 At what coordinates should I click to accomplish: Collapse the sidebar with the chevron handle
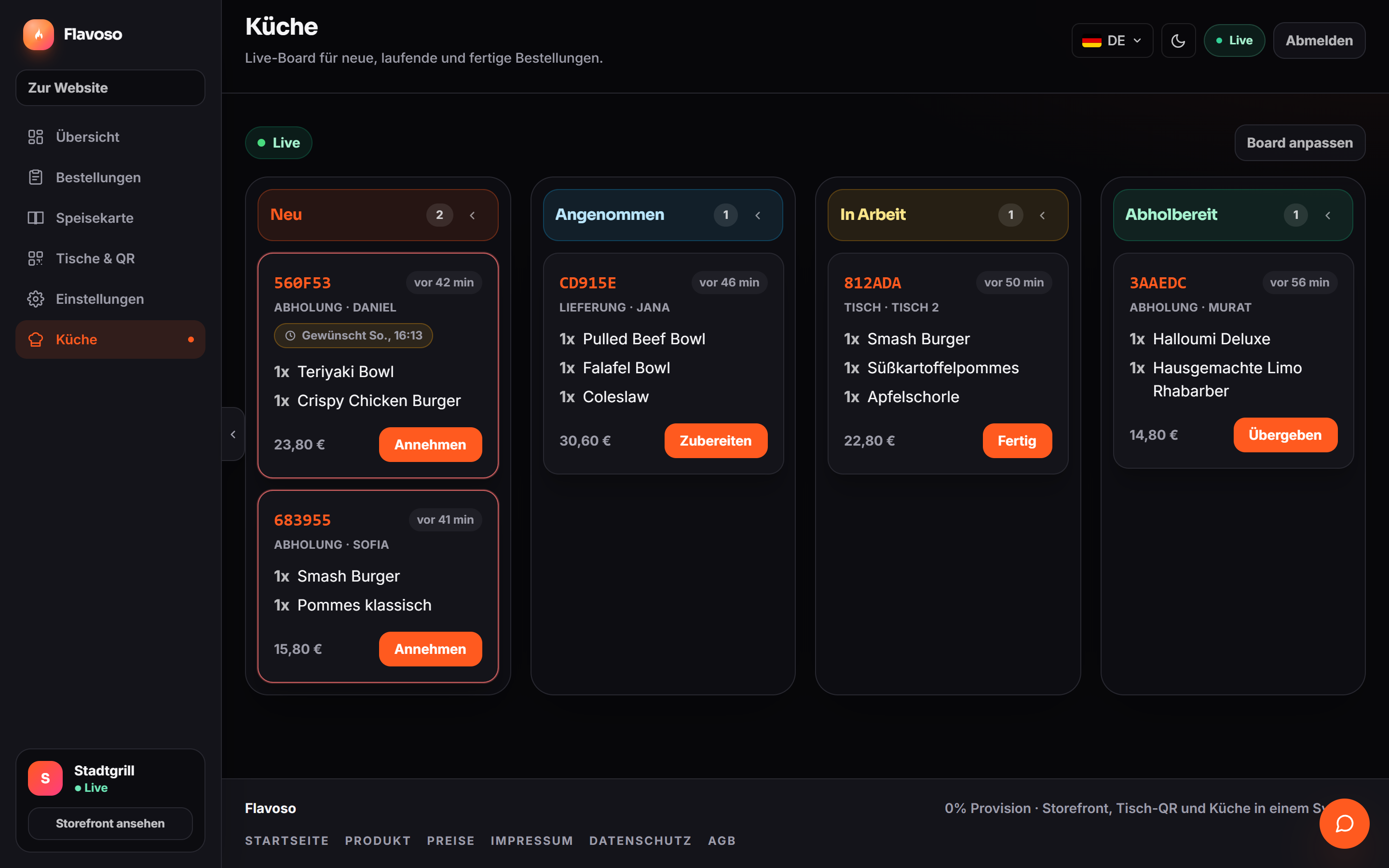(x=233, y=434)
